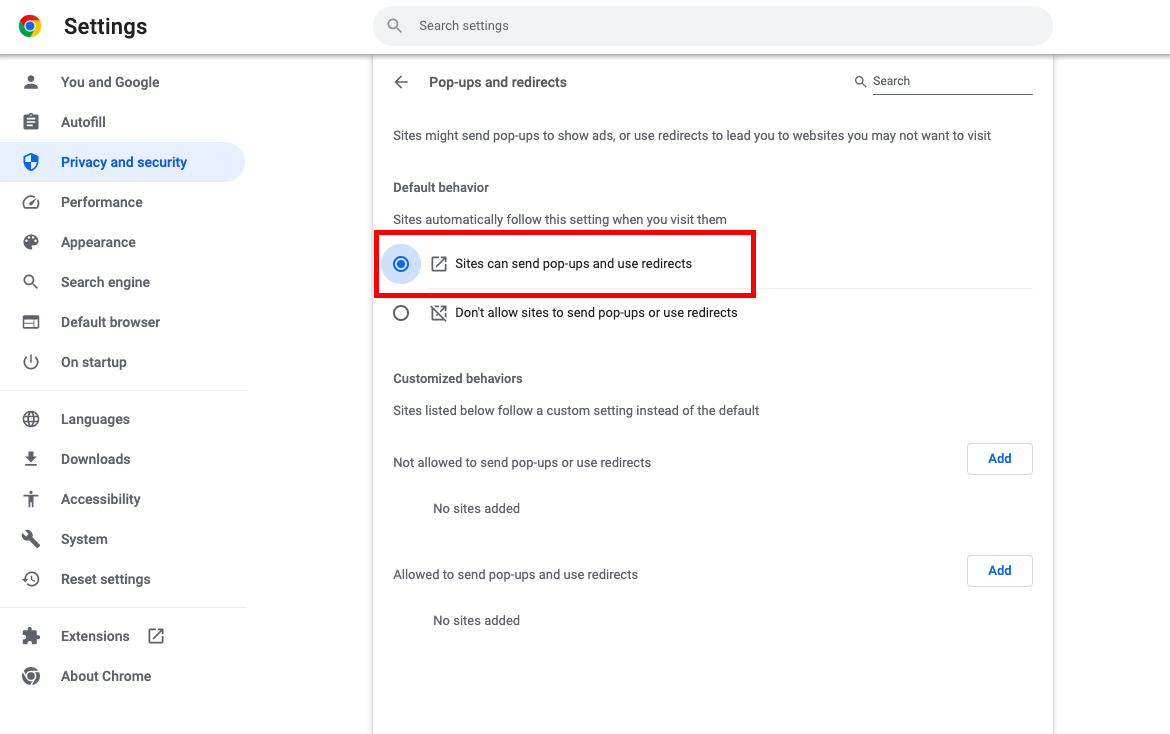The width and height of the screenshot is (1170, 734).
Task: Open About Chrome page
Action: click(105, 676)
